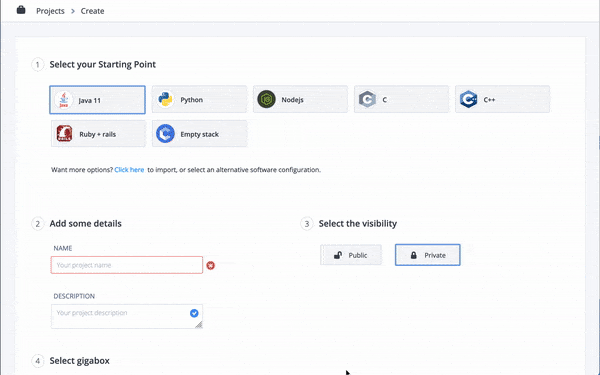This screenshot has width=600, height=375.
Task: Pick the C stack option
Action: (401, 99)
